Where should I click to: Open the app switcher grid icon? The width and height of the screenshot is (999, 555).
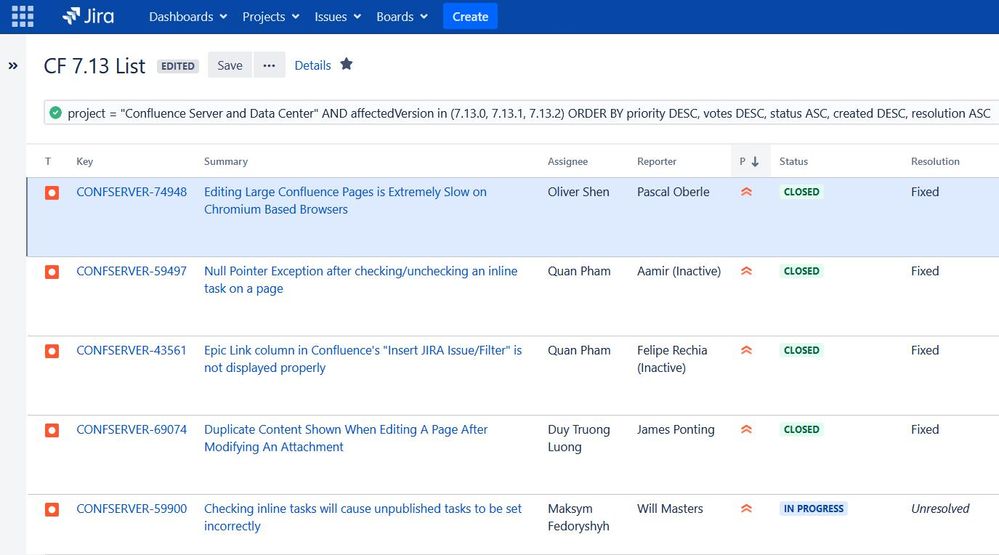(22, 17)
